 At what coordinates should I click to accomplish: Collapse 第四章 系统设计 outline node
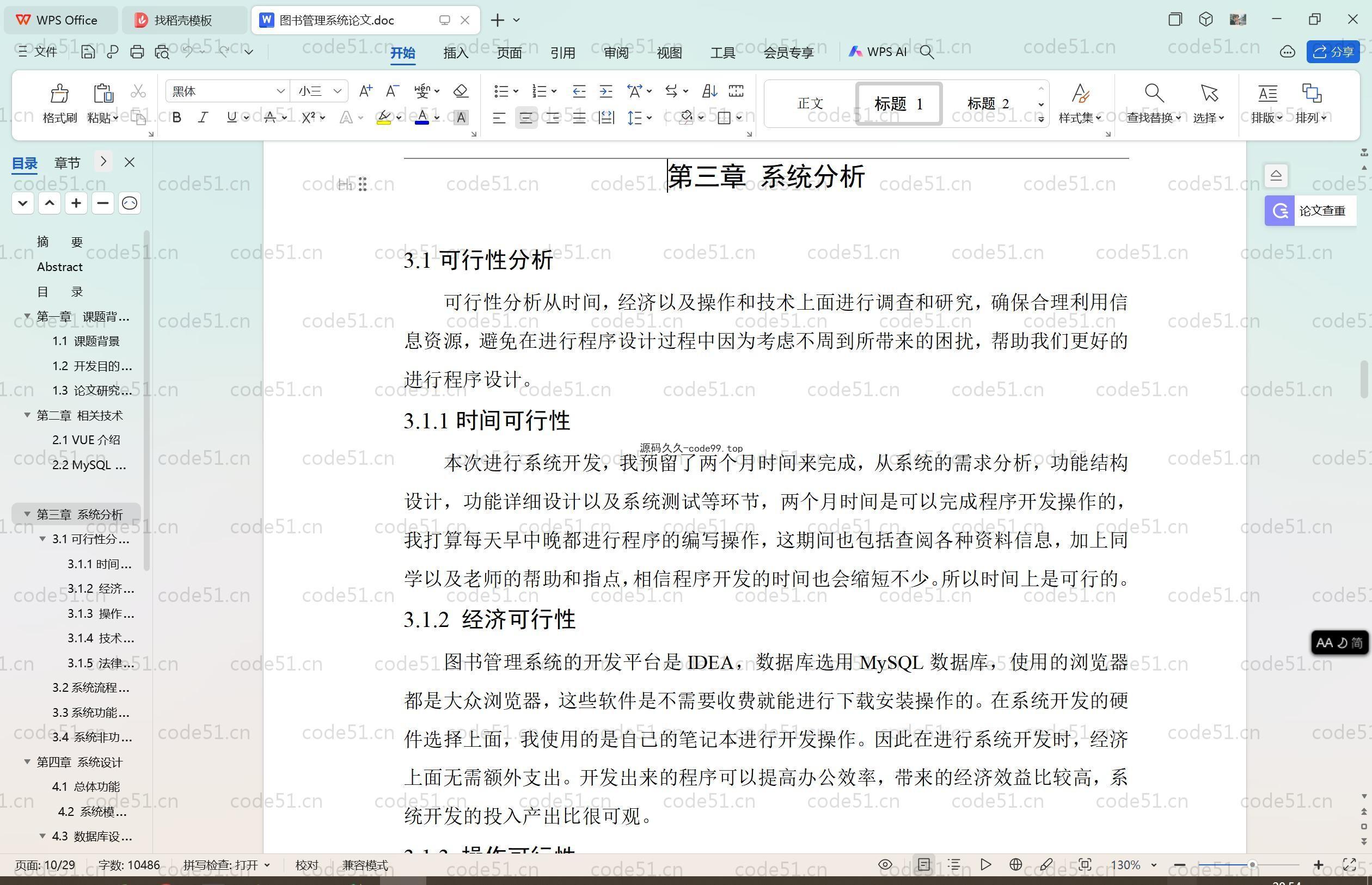(27, 761)
